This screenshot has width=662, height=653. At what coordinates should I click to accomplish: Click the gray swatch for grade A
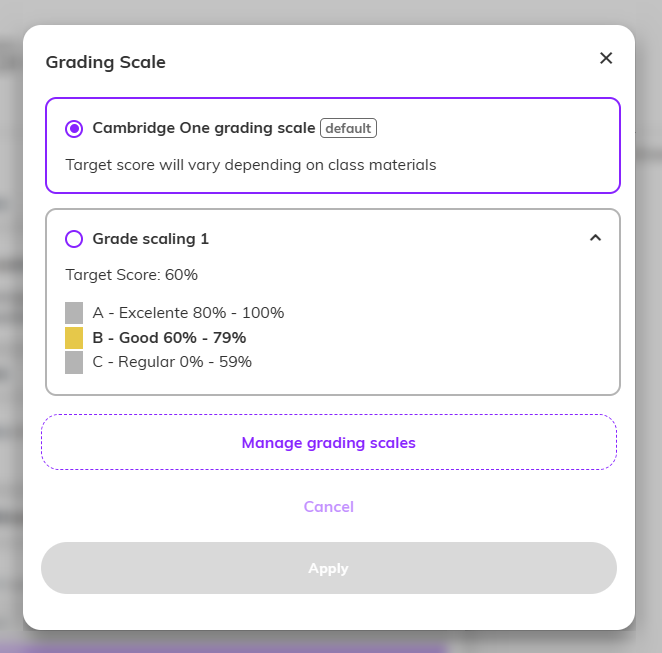[x=74, y=312]
